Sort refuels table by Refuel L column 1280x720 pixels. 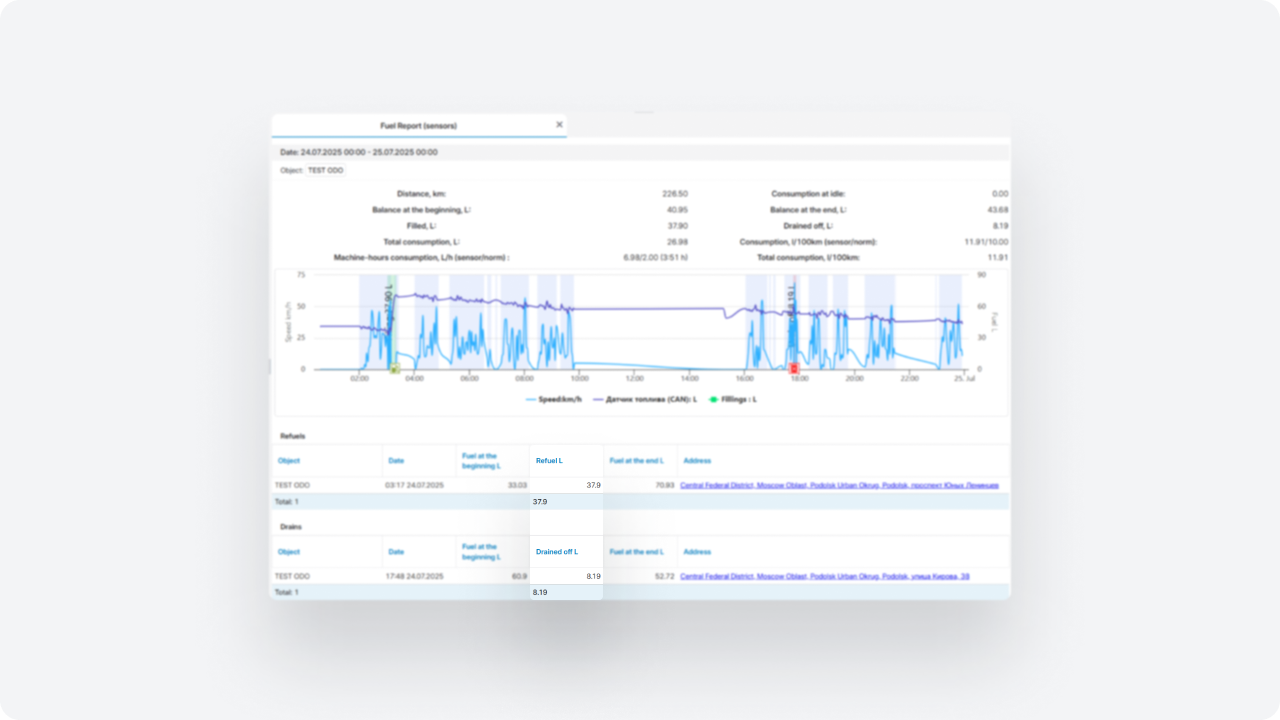point(549,461)
